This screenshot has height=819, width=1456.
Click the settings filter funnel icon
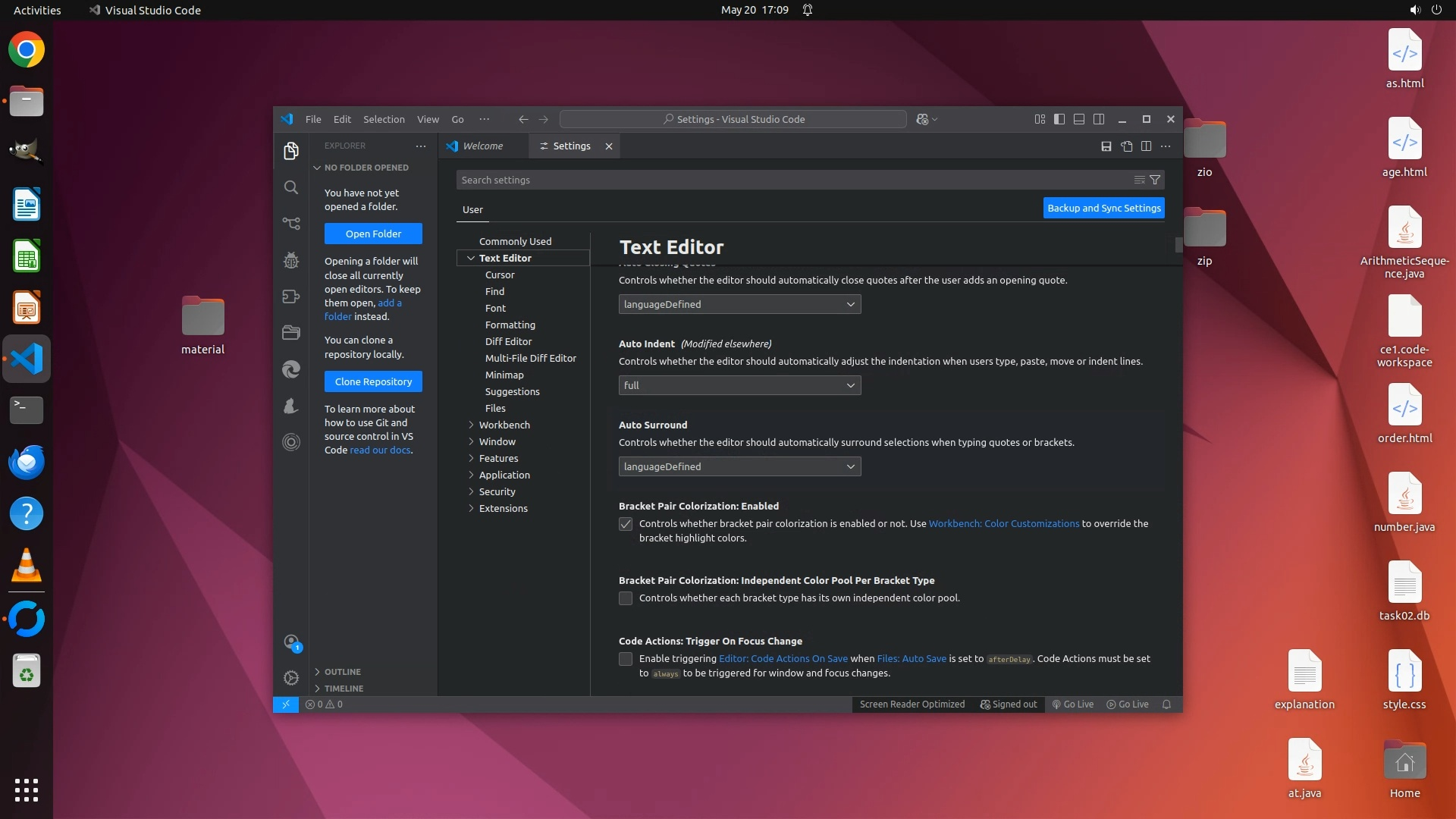tap(1155, 180)
